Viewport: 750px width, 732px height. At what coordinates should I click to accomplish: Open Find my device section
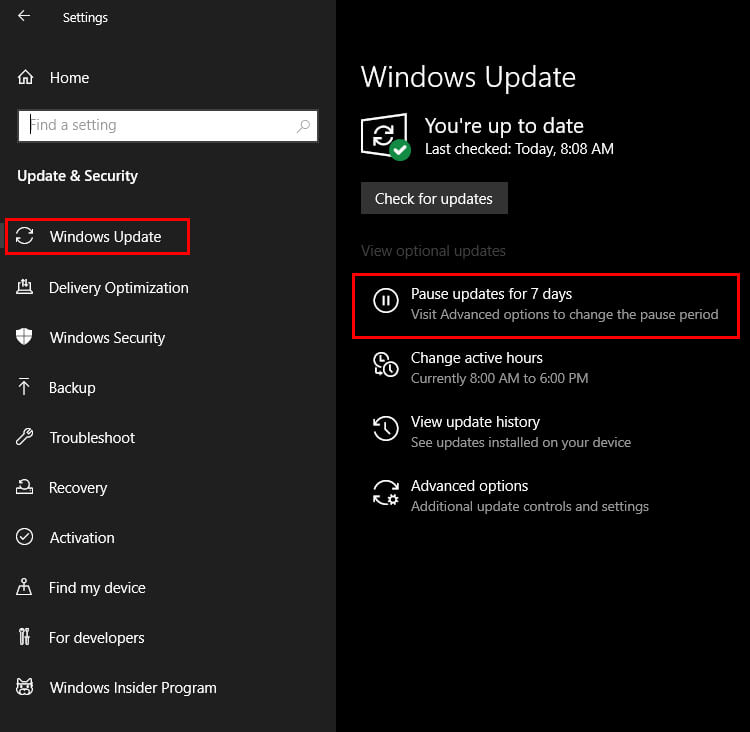(x=97, y=588)
